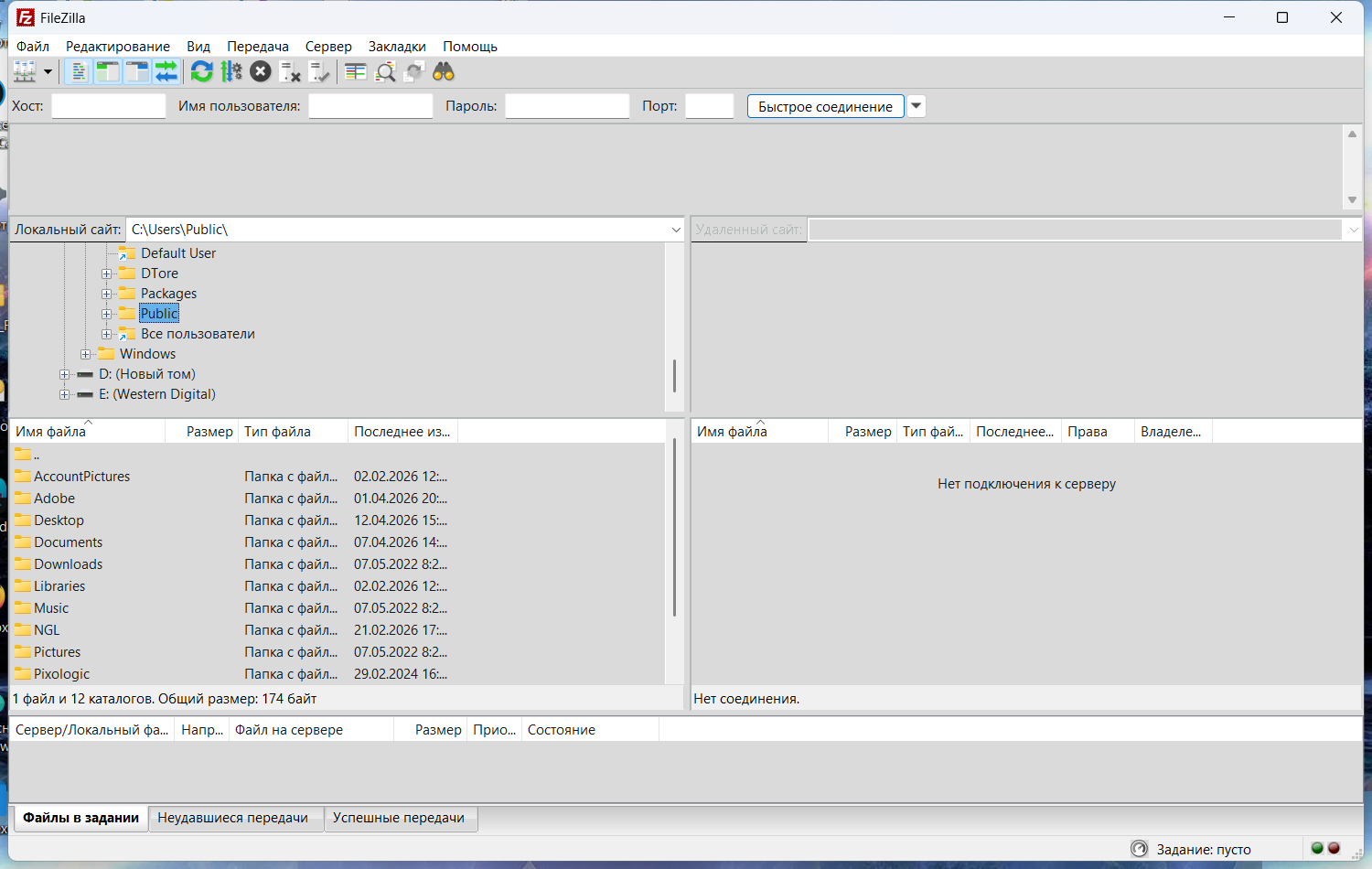Open the filename filters magnifier icon

[x=386, y=71]
